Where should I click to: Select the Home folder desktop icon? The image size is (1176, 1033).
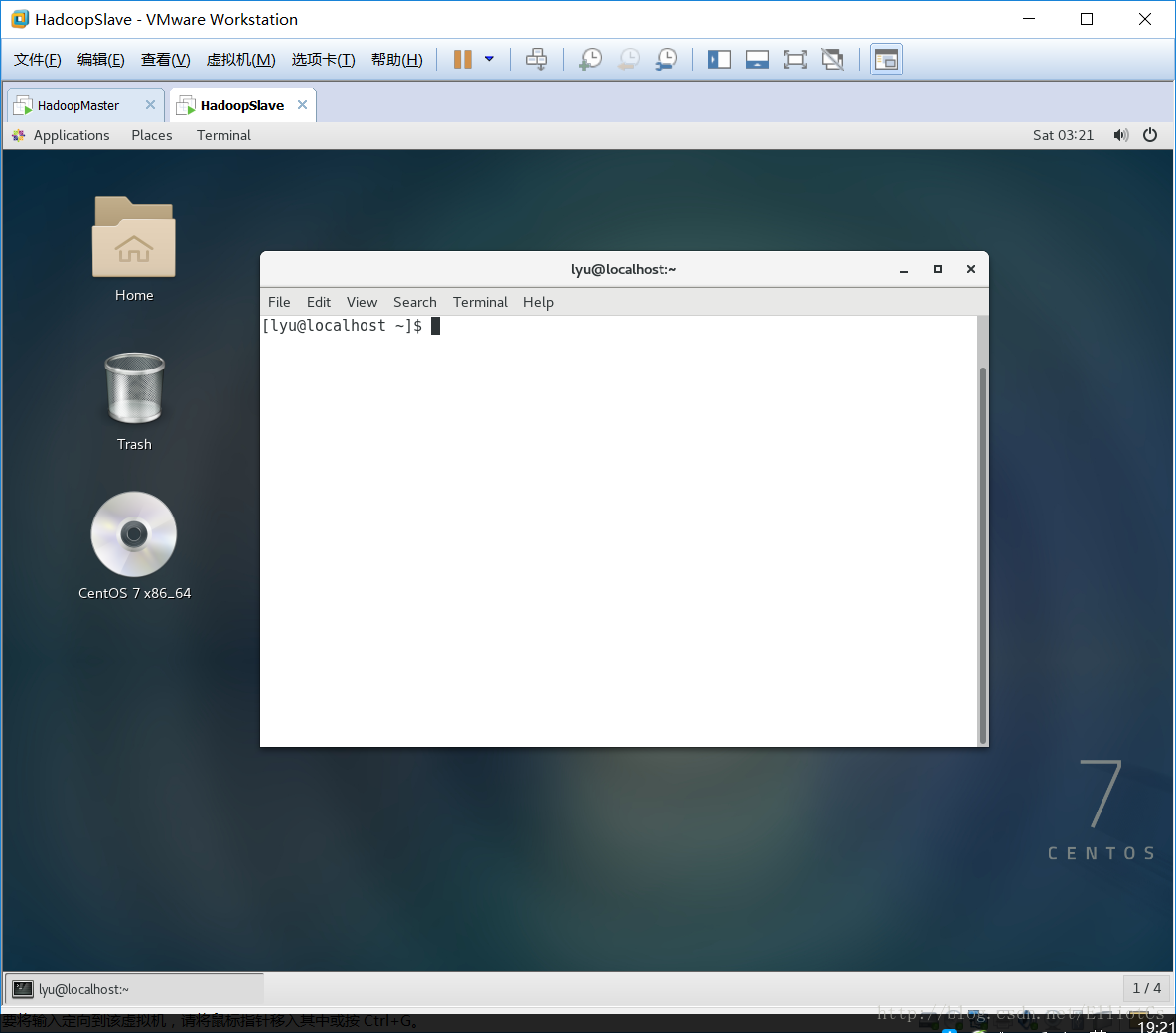pyautogui.click(x=134, y=249)
